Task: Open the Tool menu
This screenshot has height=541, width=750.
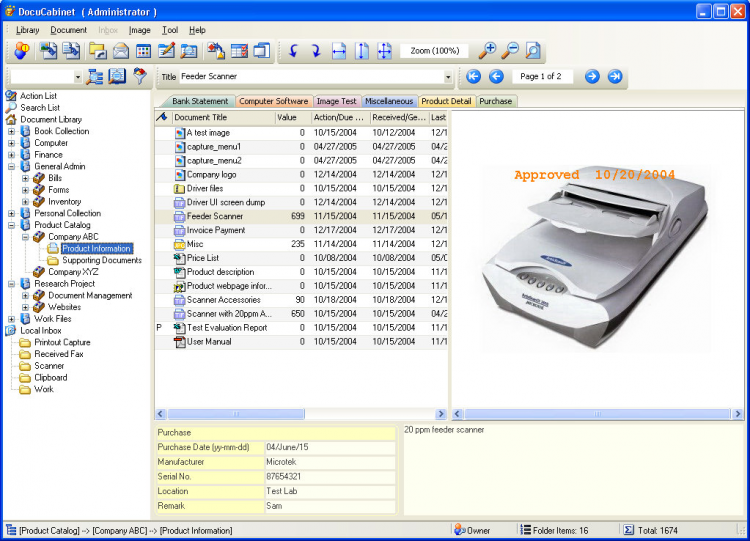Action: [170, 30]
